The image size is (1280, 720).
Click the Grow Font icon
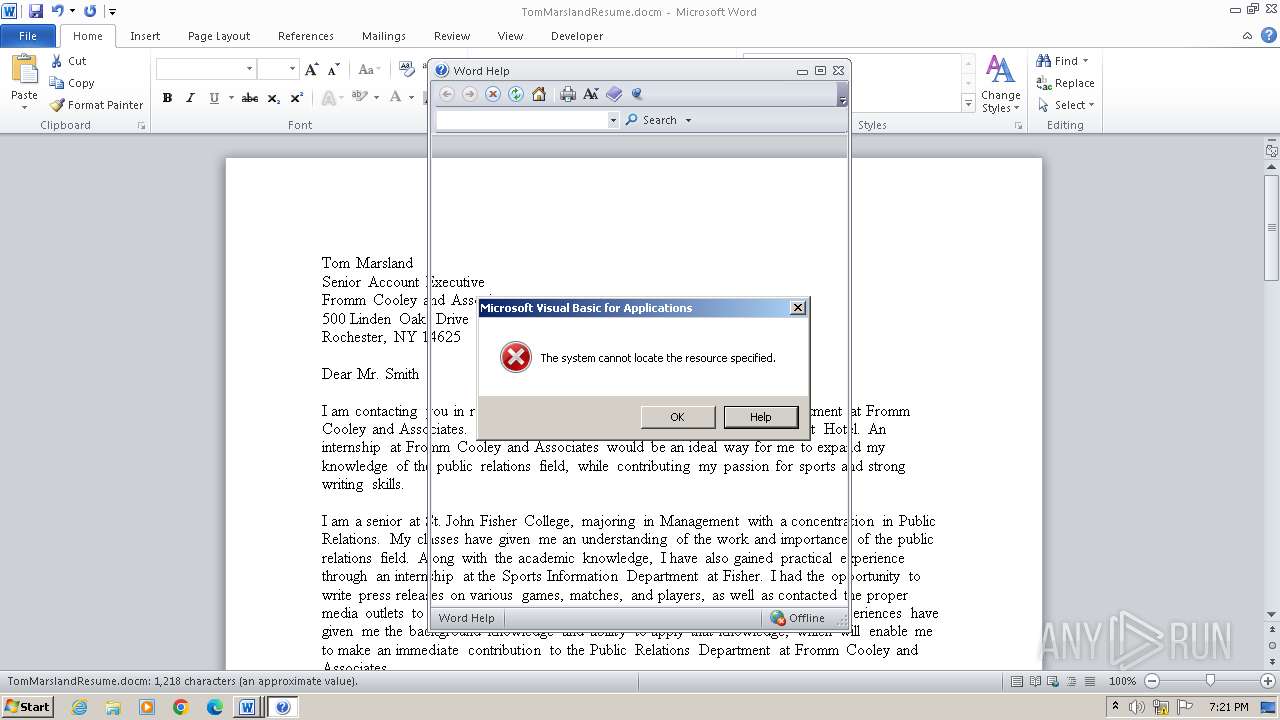tap(312, 69)
